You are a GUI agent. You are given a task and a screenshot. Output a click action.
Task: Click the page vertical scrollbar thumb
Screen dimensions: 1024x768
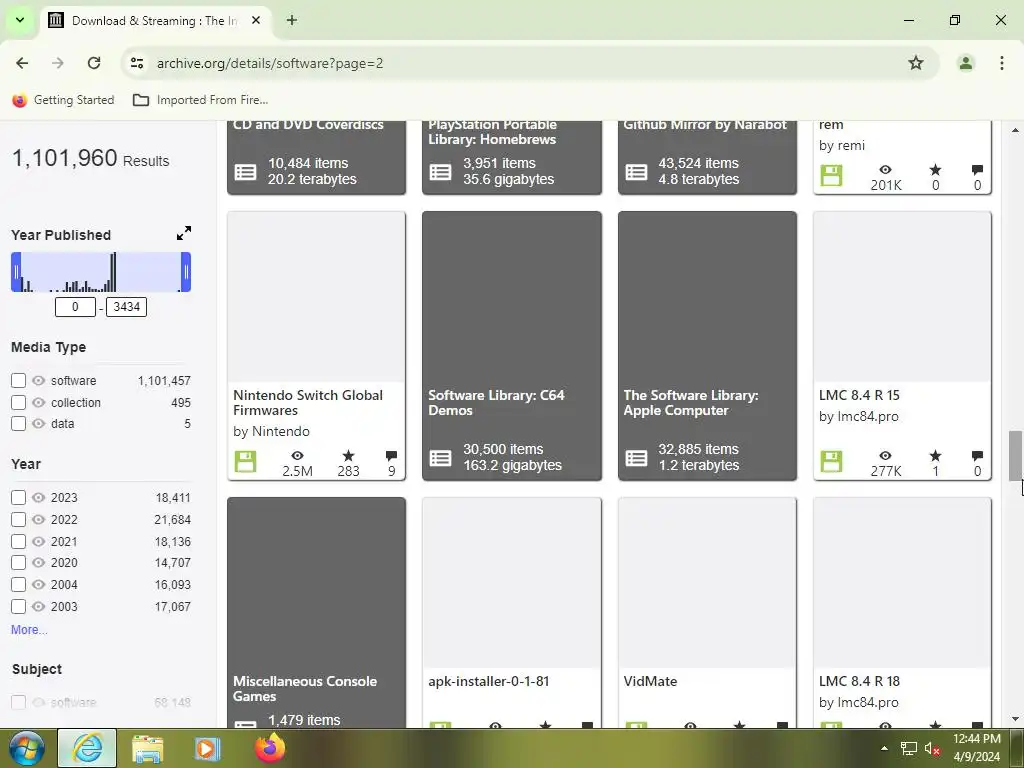point(1015,455)
